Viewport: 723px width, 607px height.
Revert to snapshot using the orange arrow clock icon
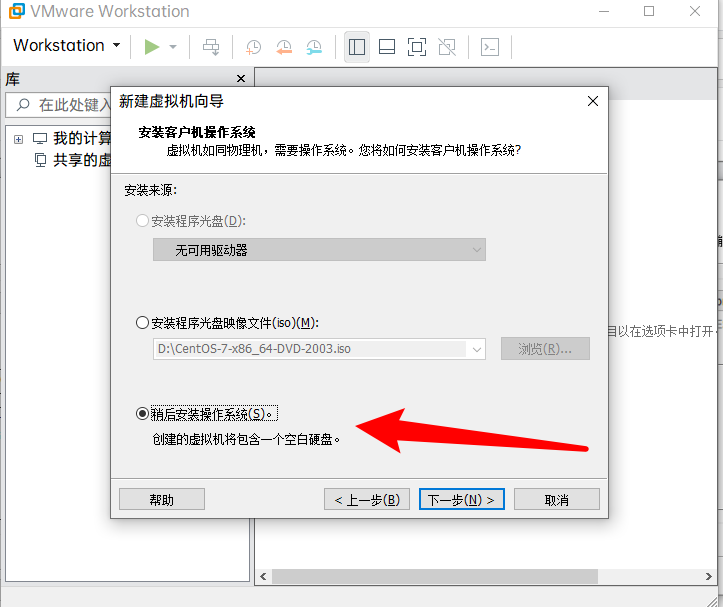[x=284, y=47]
